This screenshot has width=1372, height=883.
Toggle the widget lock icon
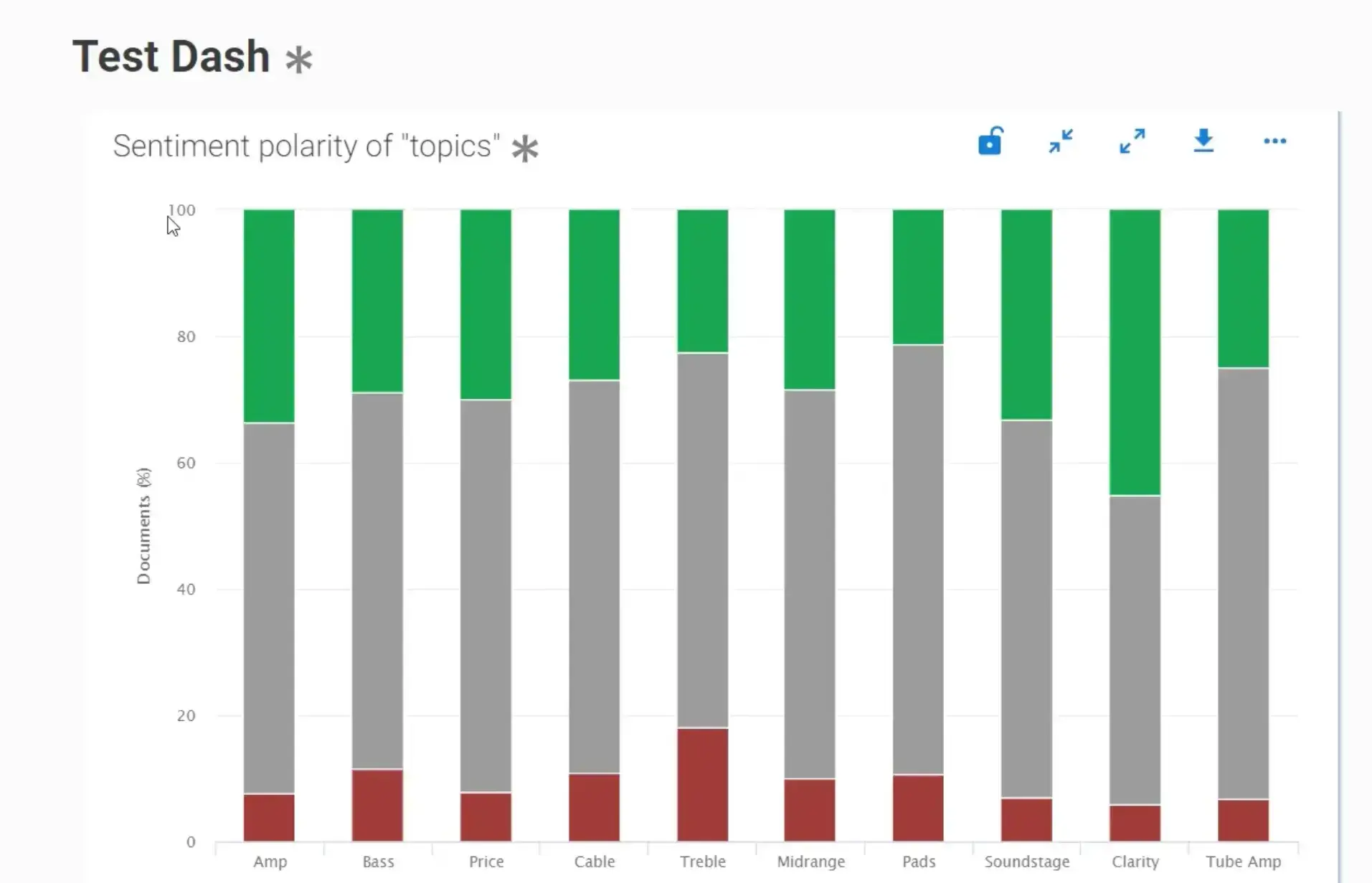[990, 141]
